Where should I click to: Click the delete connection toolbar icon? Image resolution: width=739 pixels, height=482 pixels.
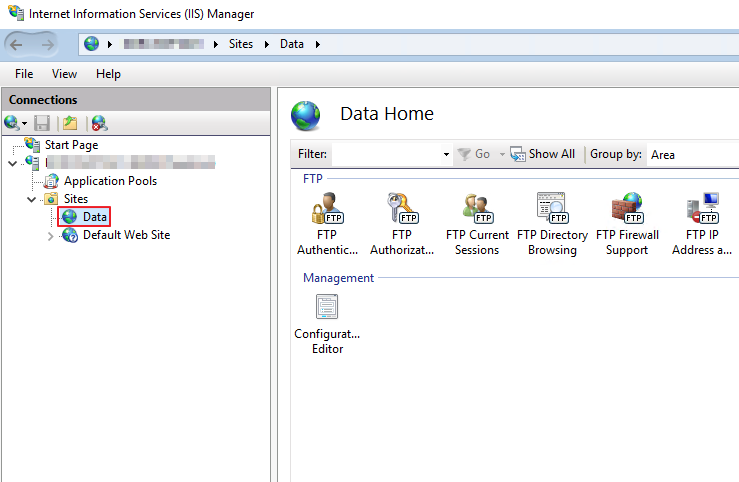coord(99,123)
